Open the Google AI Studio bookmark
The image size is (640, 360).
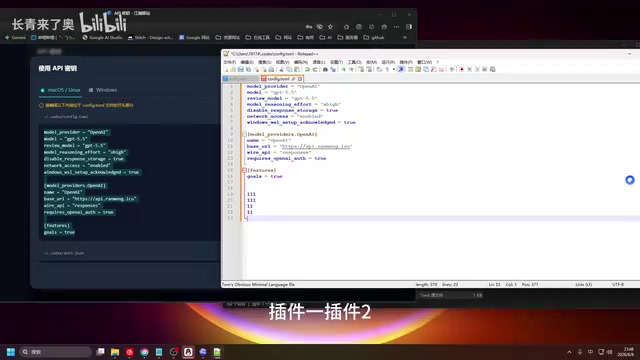(x=102, y=38)
